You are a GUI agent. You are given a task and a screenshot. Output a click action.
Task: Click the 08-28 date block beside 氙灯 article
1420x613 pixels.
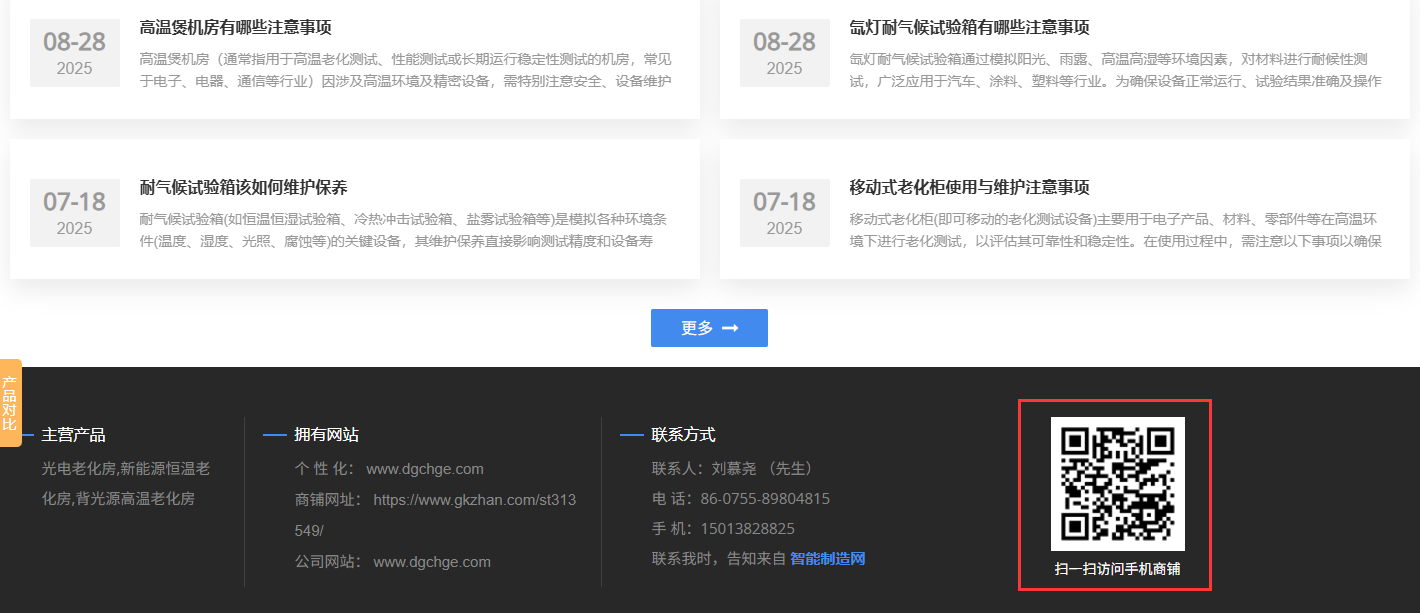[x=784, y=53]
